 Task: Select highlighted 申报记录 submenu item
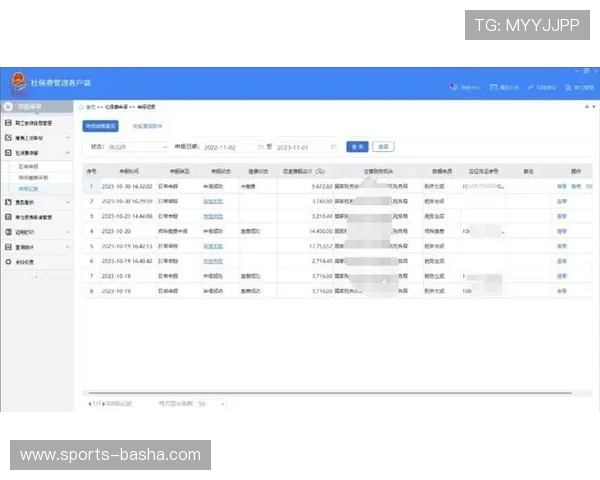pos(28,189)
